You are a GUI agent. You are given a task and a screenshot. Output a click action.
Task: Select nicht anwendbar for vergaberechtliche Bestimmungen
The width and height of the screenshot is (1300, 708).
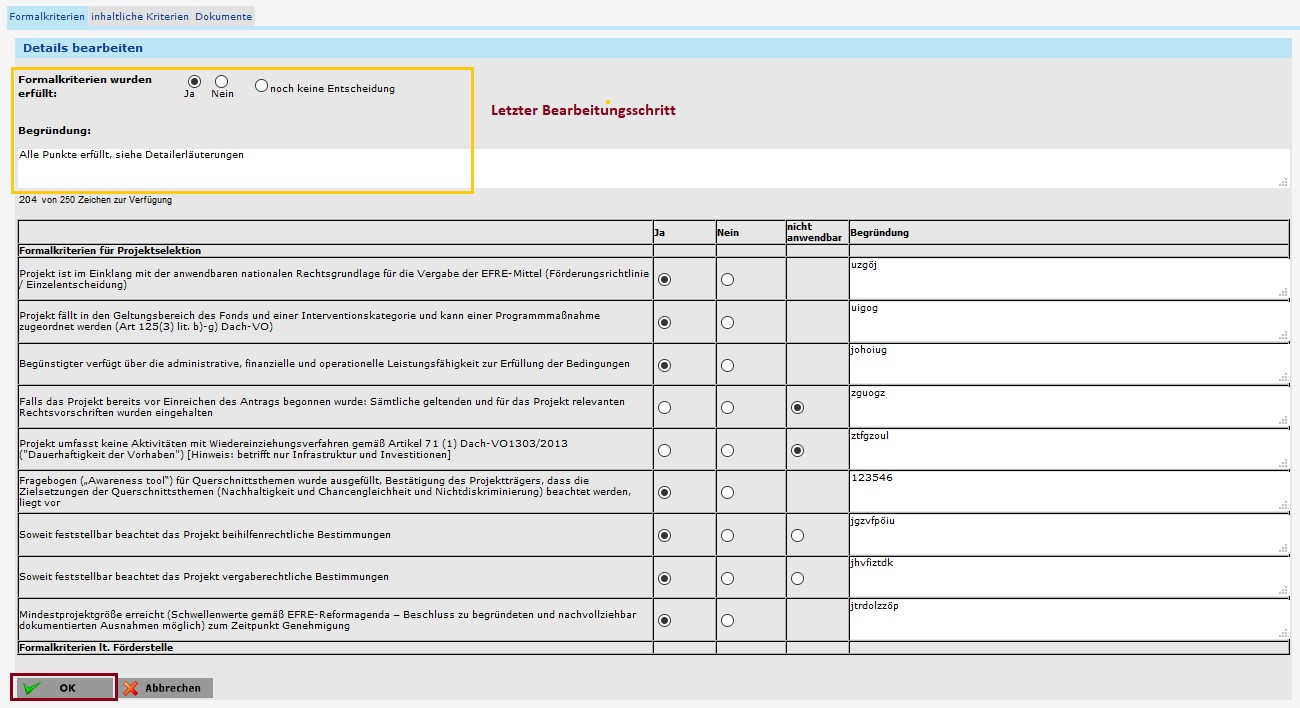(x=797, y=578)
